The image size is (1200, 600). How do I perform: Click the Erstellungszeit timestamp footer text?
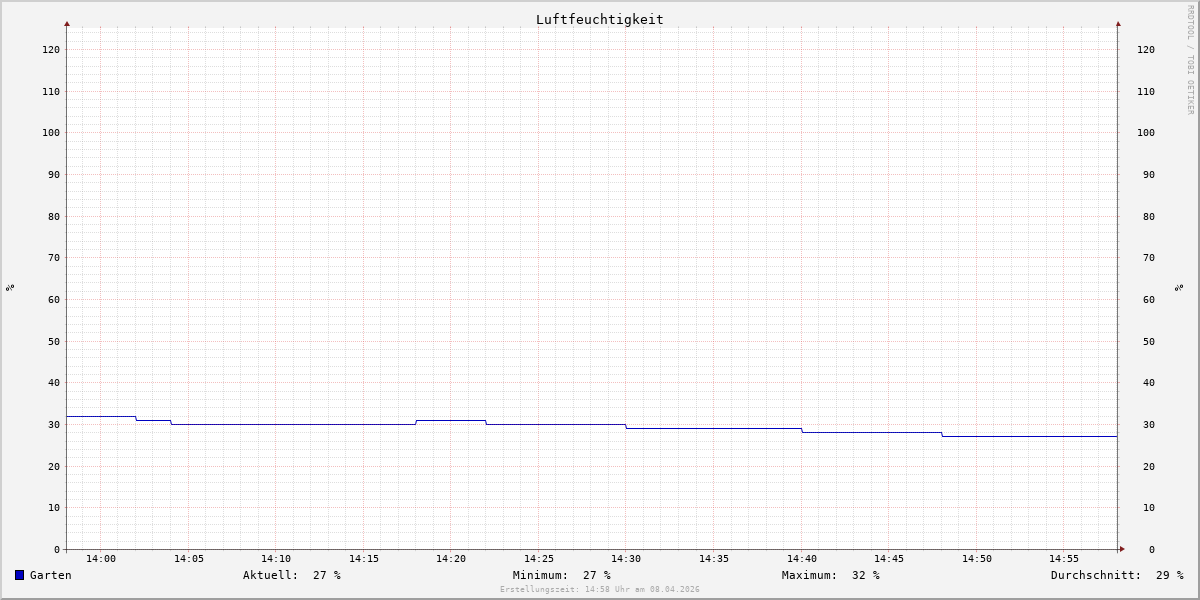pos(600,589)
